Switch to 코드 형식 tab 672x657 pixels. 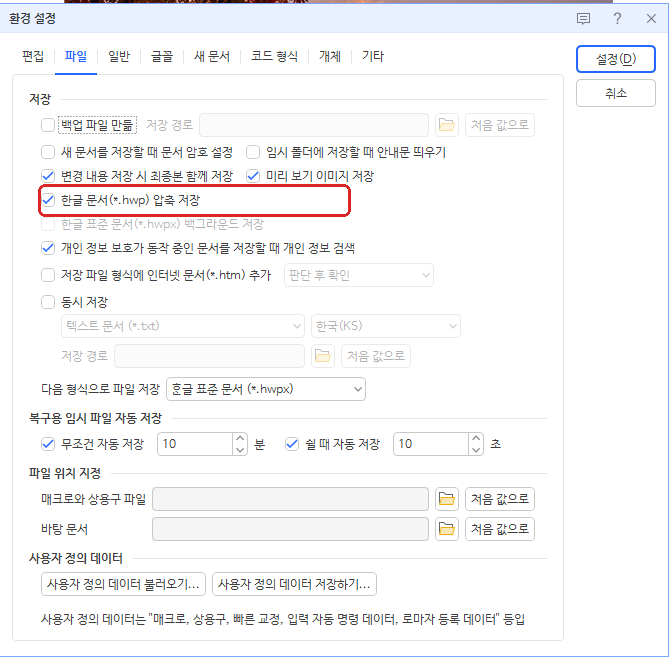point(274,56)
